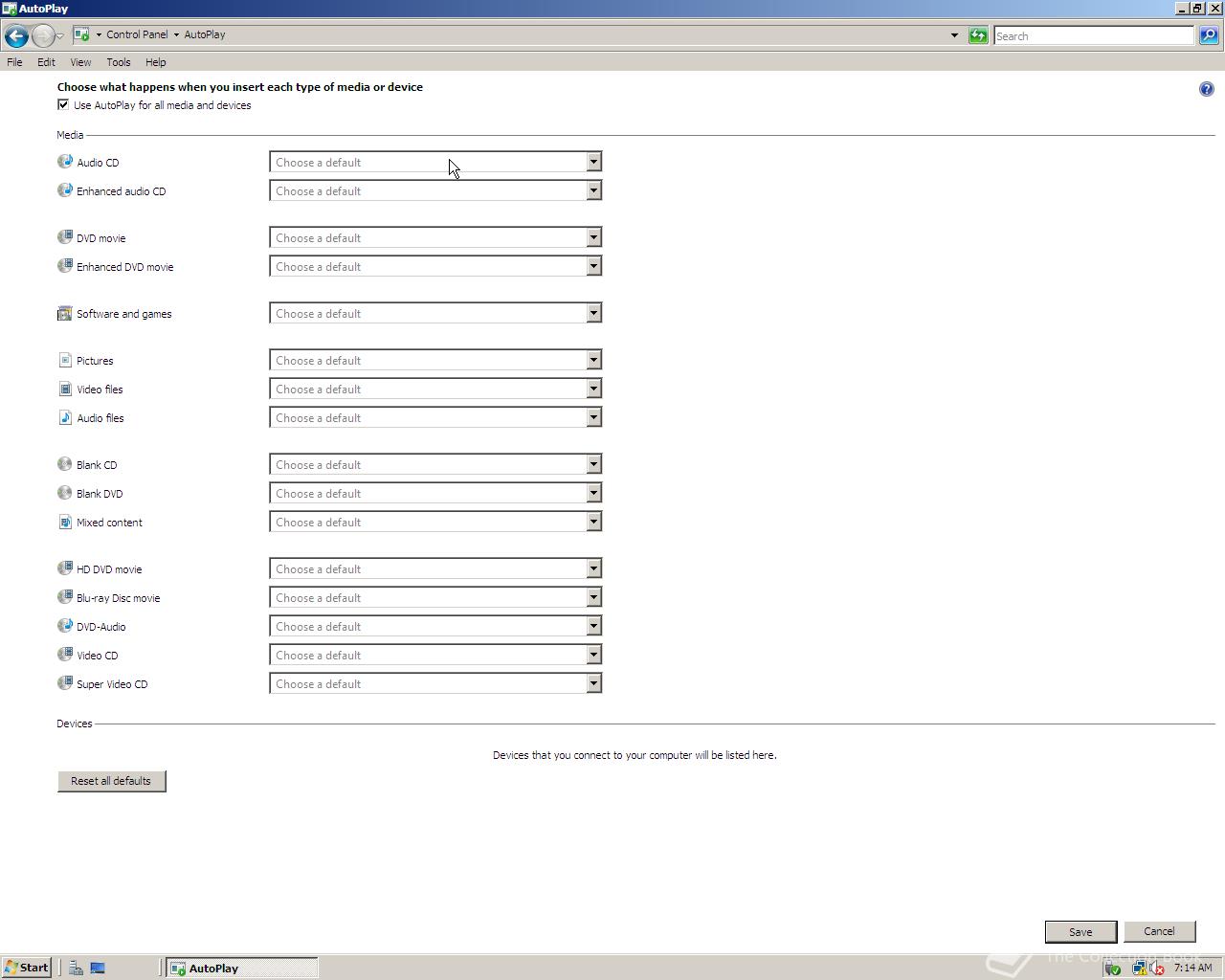Click Reset all defaults button
1225x980 pixels.
tap(112, 781)
